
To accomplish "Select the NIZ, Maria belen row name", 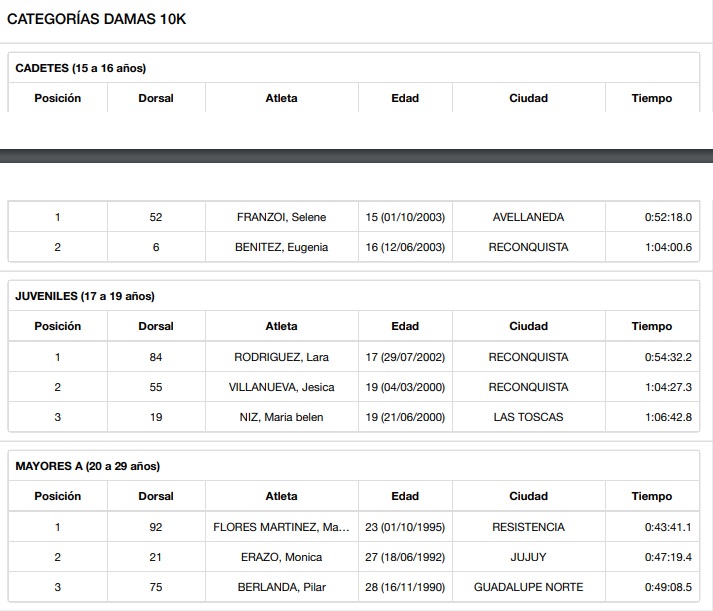I will coord(281,417).
